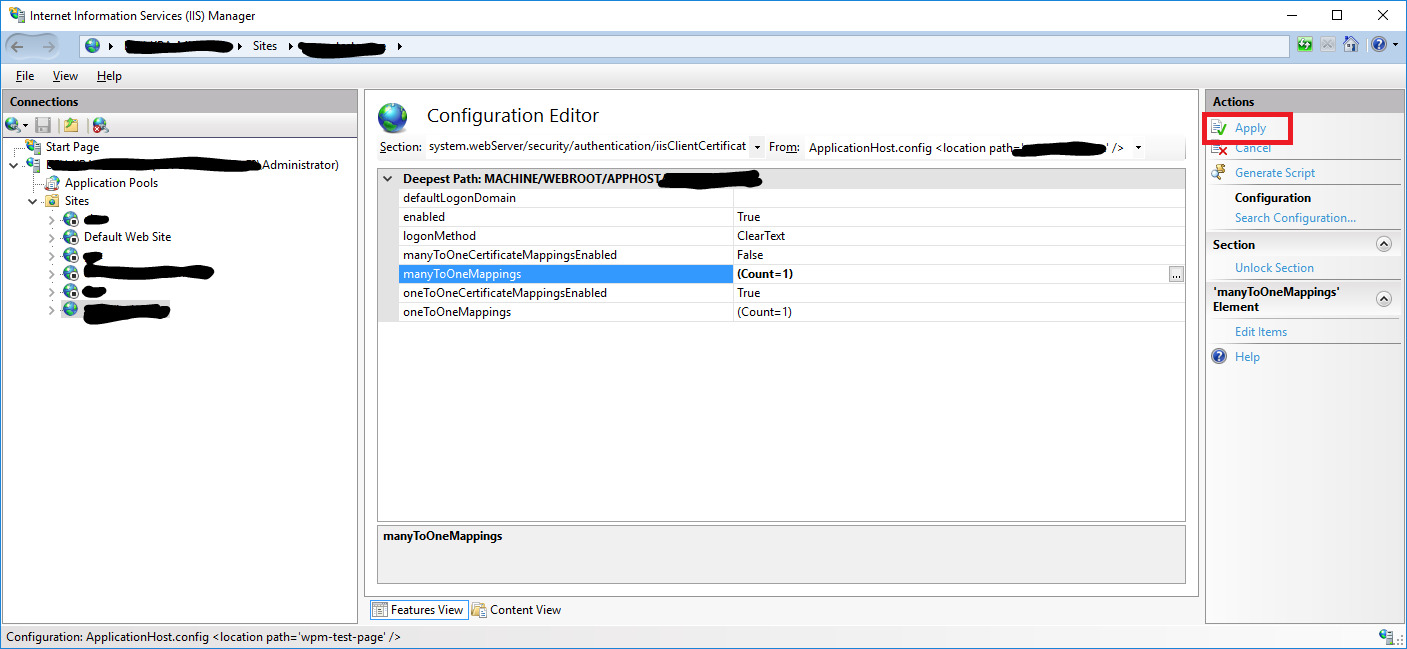
Task: Click Save Connections disk icon
Action: [43, 125]
